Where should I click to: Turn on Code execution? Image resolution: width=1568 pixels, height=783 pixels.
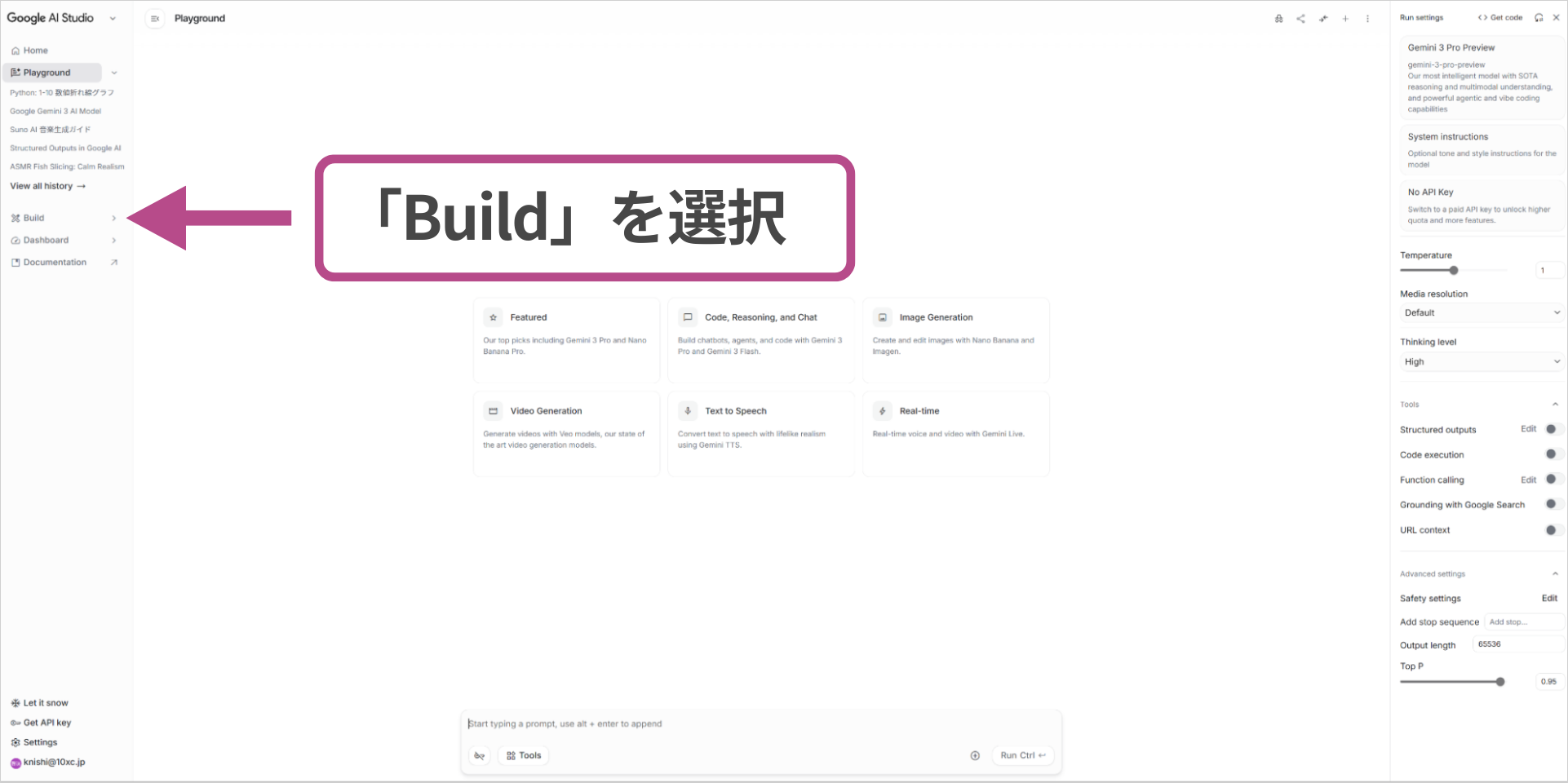pos(1551,453)
